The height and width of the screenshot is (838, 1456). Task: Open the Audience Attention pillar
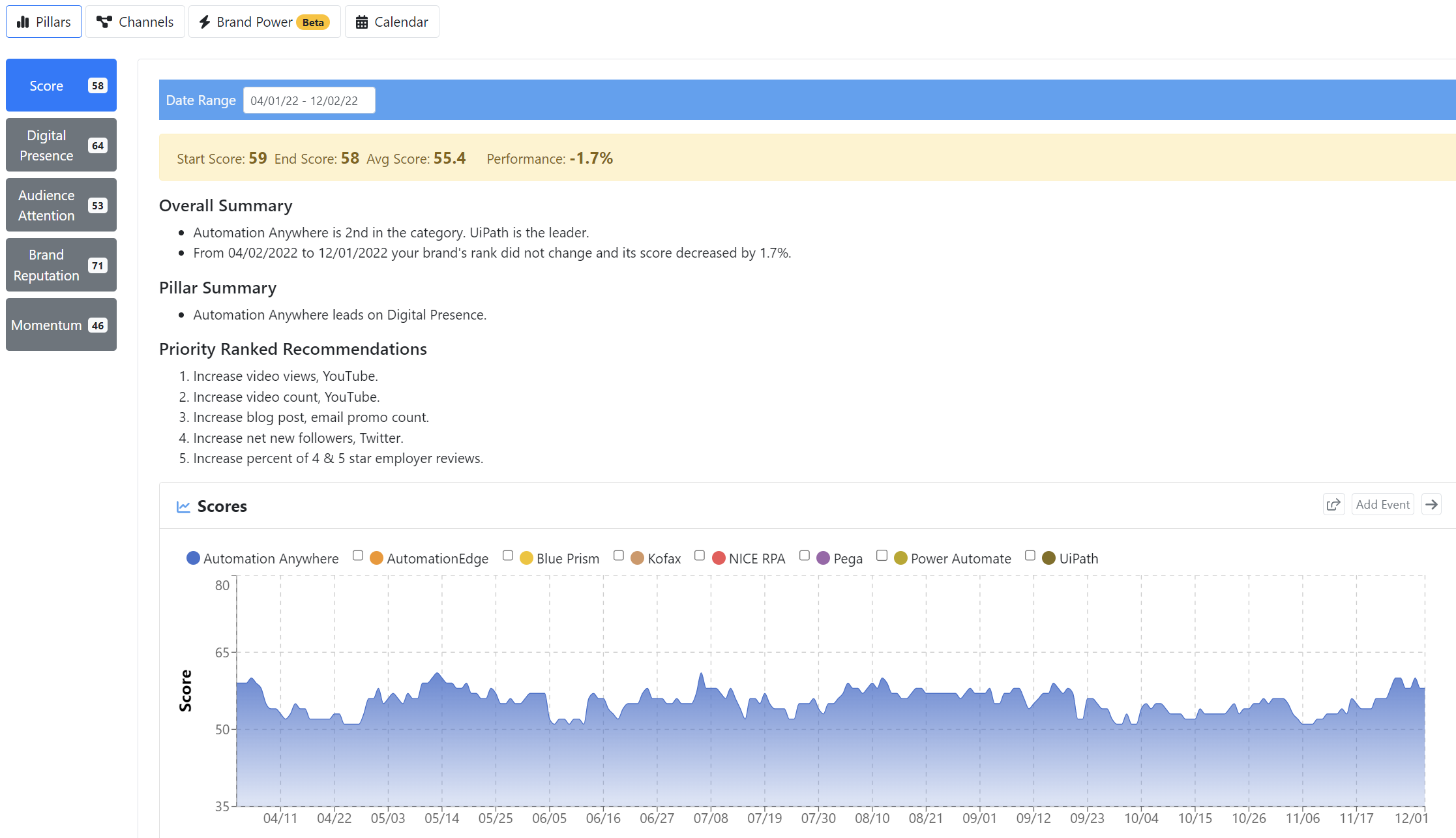click(x=61, y=205)
